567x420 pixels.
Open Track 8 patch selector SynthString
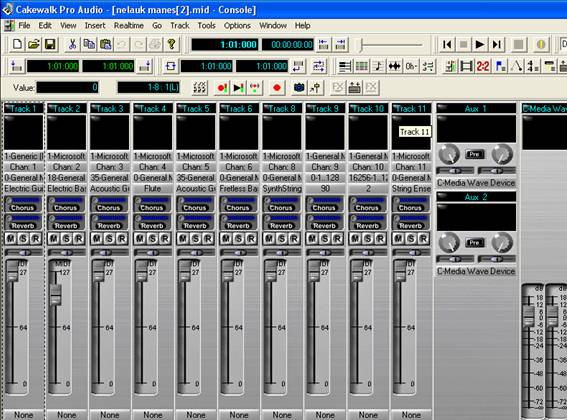coord(282,188)
